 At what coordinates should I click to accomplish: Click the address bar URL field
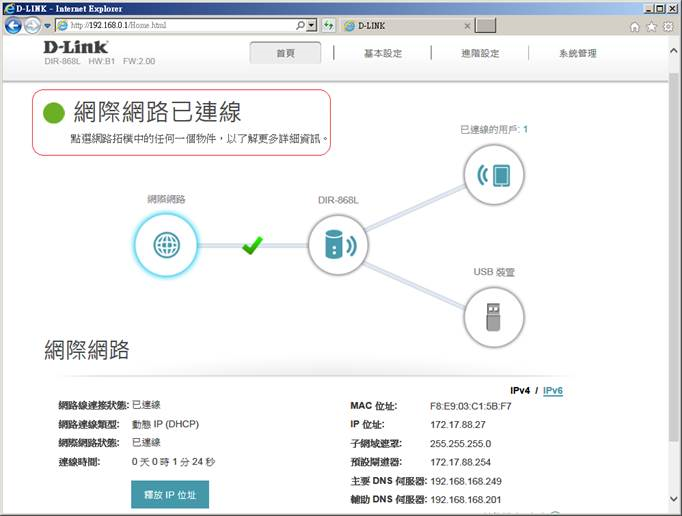pos(180,25)
